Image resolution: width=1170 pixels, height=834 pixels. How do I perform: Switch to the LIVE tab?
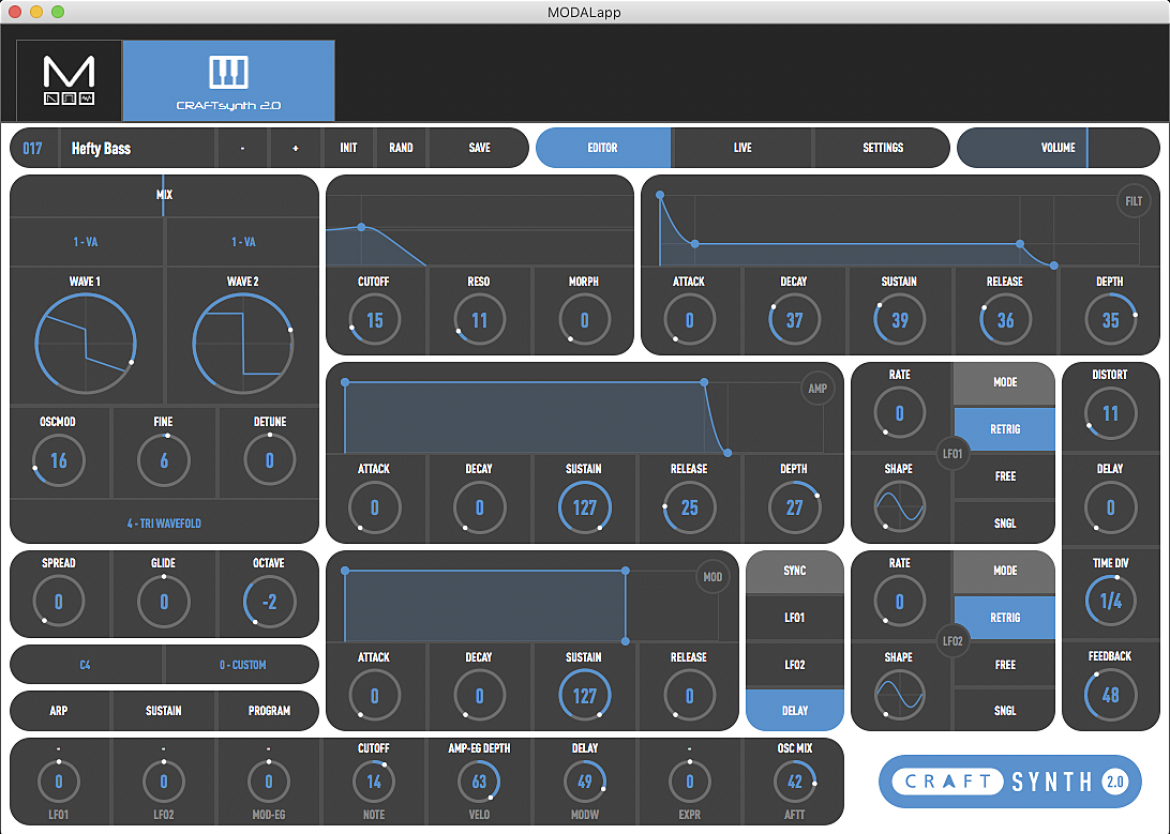coord(742,148)
